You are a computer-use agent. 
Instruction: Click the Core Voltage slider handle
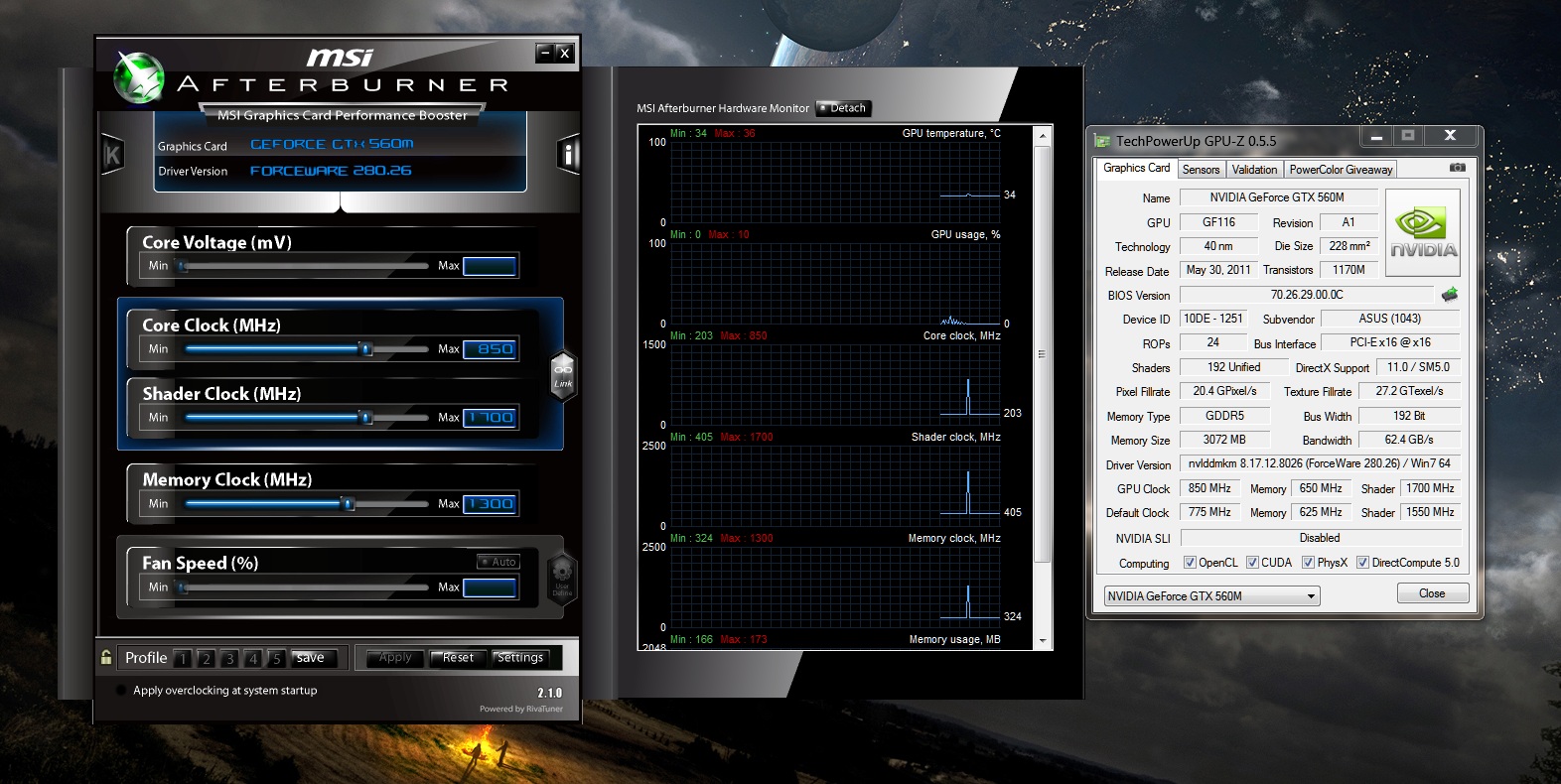(182, 266)
